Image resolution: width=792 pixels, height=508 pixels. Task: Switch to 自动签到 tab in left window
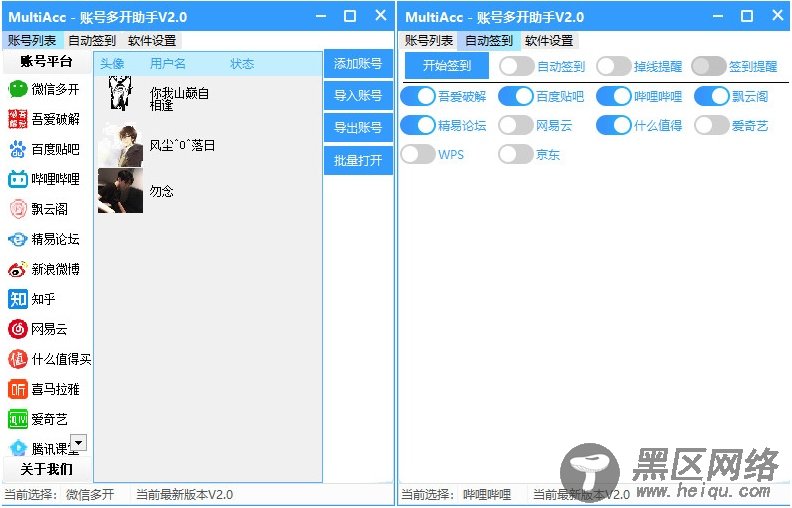92,40
